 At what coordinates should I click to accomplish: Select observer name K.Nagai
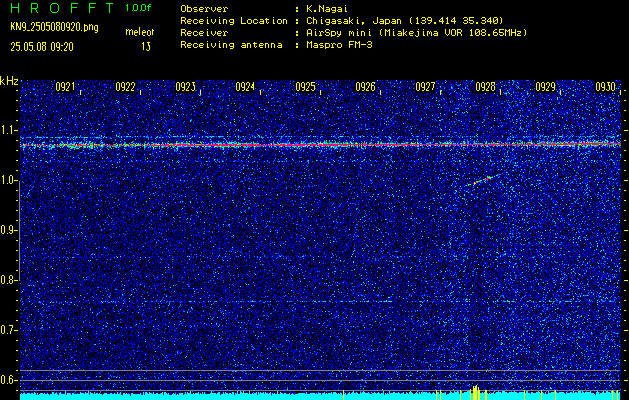327,8
